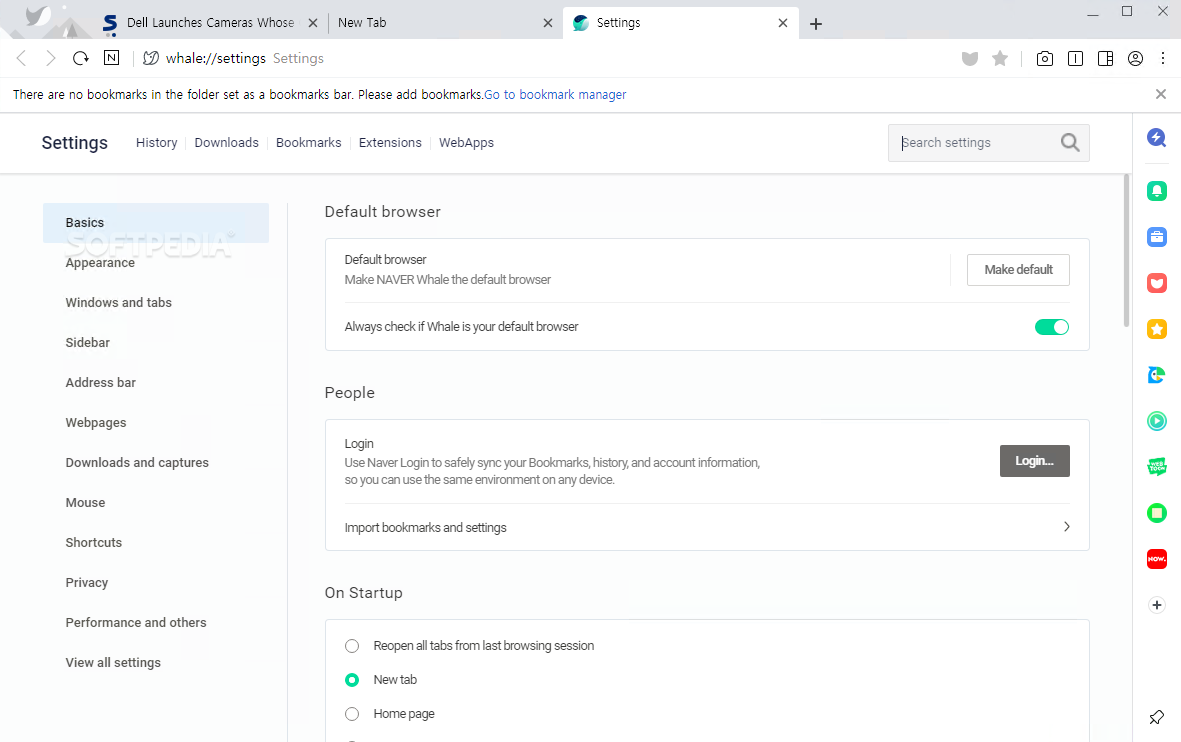The width and height of the screenshot is (1181, 742).
Task: Click the settings page vertical scrollbar
Action: (x=1127, y=251)
